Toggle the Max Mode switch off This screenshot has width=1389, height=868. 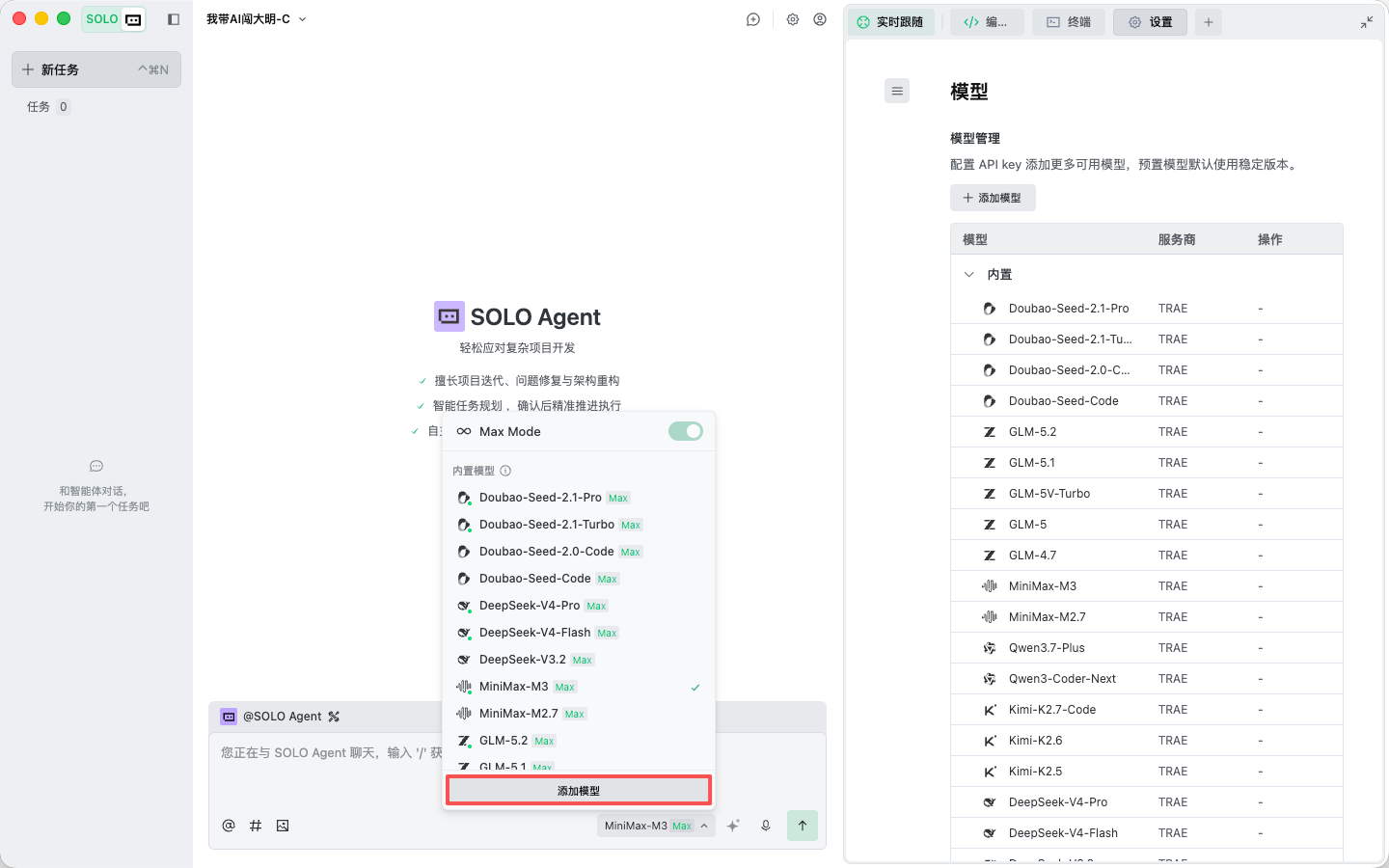point(686,431)
